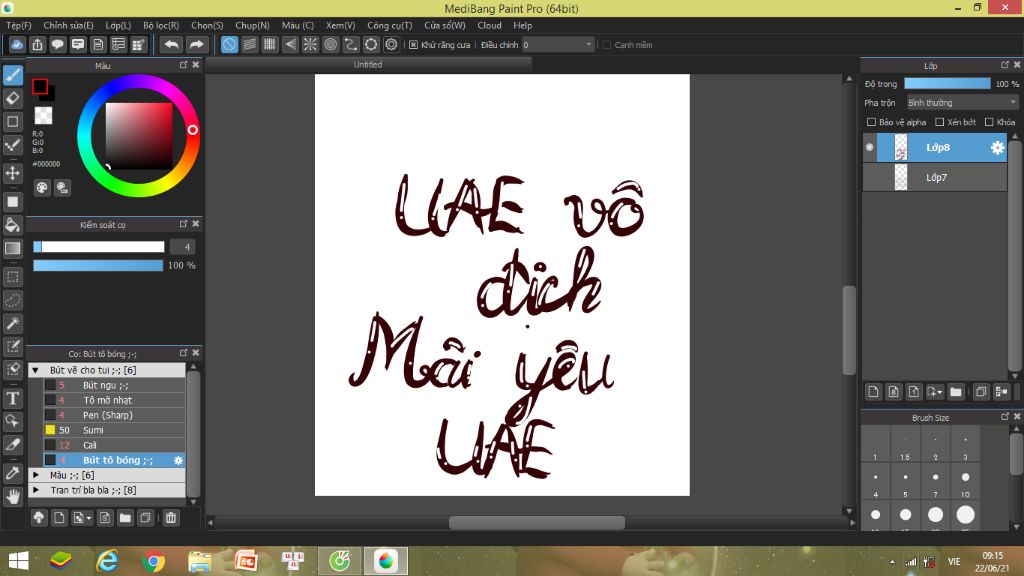Enable crisscross grid snap guide
The image size is (1024, 576).
[270, 44]
